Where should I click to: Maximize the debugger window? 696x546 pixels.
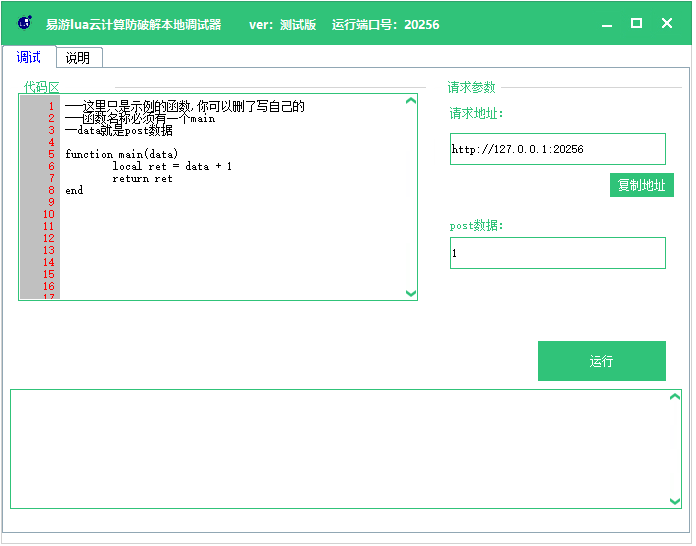point(639,23)
